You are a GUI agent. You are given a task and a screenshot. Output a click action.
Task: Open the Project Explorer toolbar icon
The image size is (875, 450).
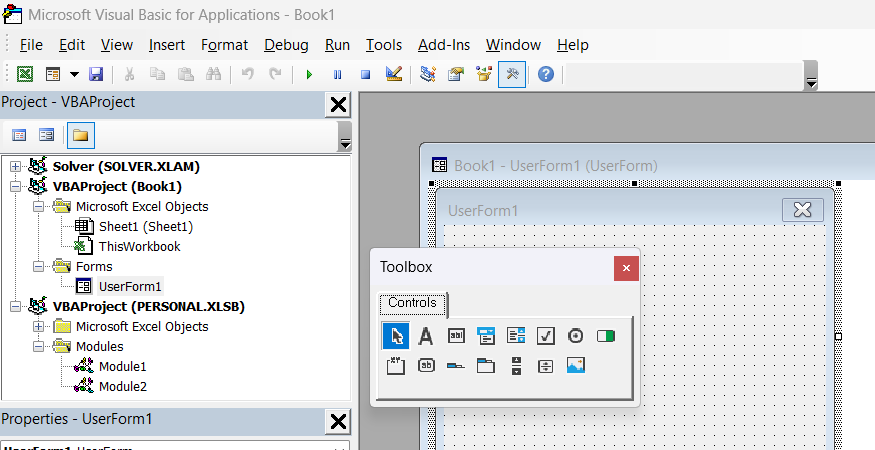click(428, 74)
